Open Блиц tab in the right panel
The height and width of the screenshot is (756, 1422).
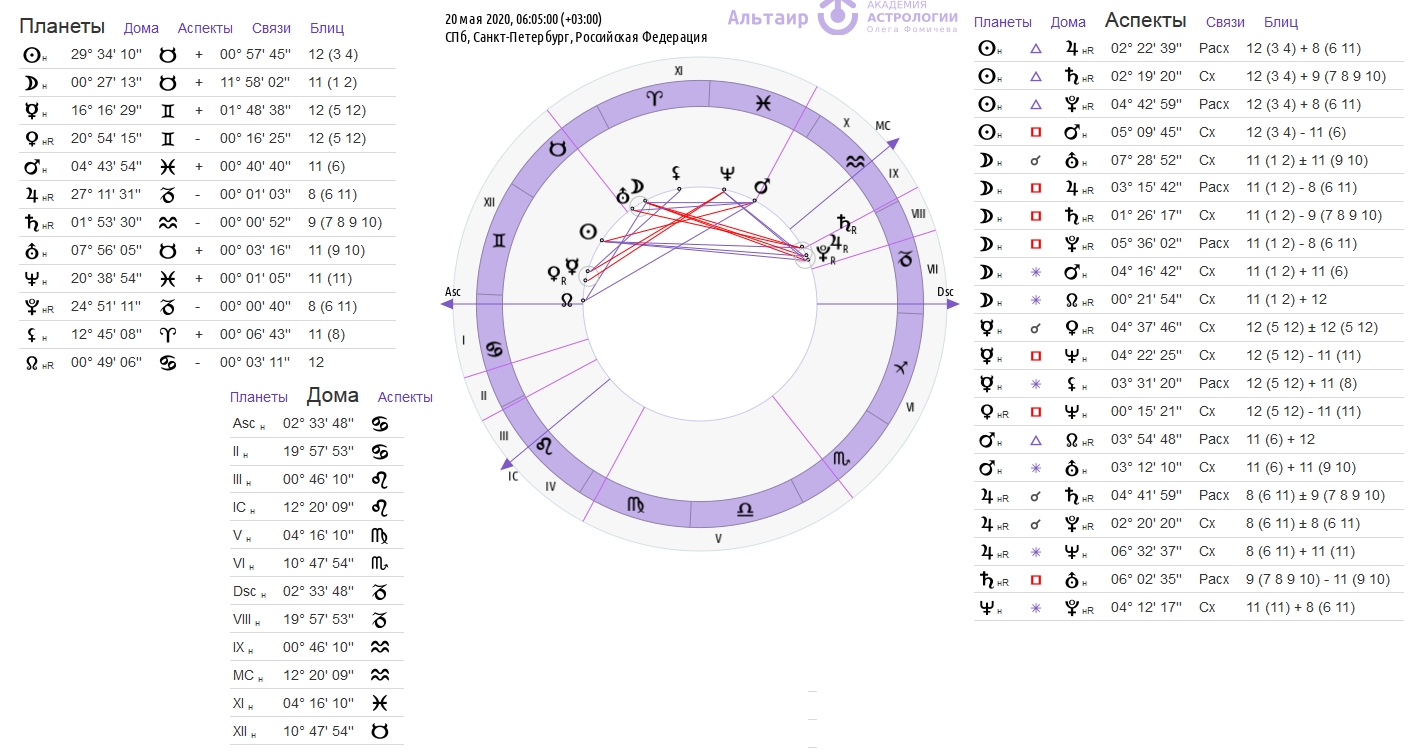point(1281,22)
